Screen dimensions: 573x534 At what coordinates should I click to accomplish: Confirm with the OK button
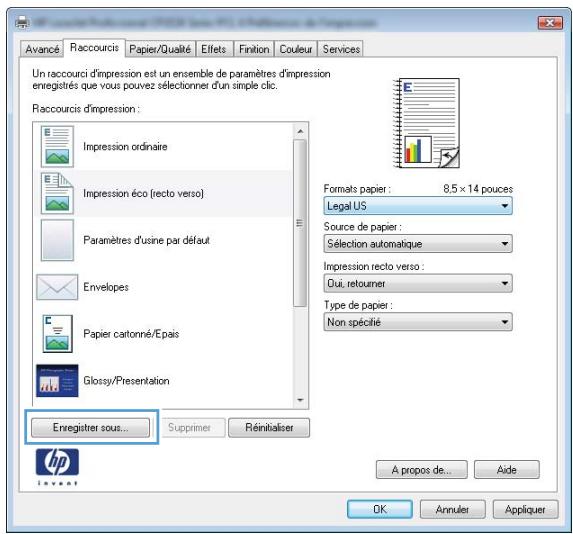[380, 509]
